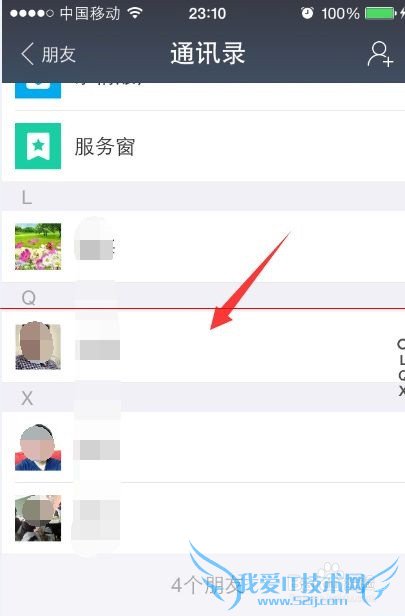Image resolution: width=405 pixels, height=616 pixels.
Task: Tap the alarm clock status icon
Action: click(x=307, y=13)
